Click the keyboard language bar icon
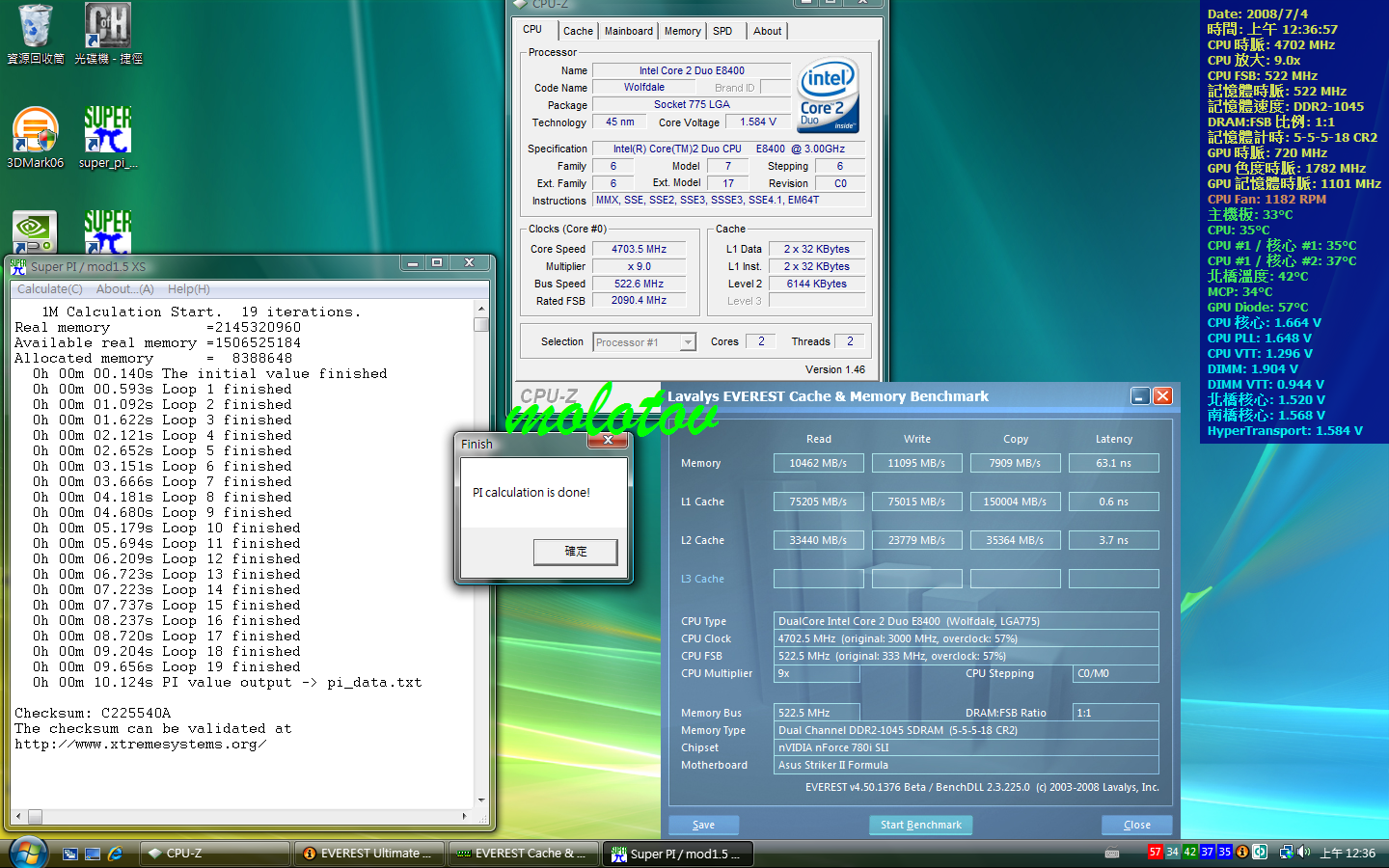The image size is (1389, 868). (1112, 853)
